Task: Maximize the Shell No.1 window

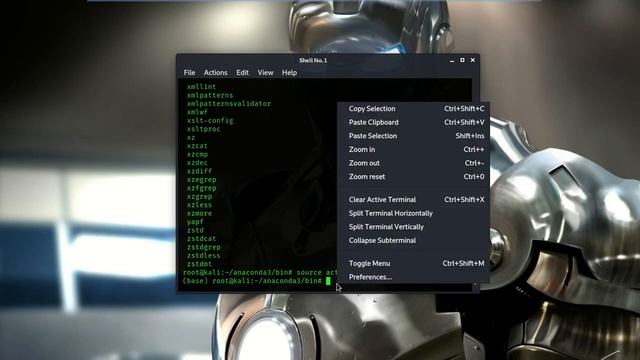Action: (x=462, y=60)
